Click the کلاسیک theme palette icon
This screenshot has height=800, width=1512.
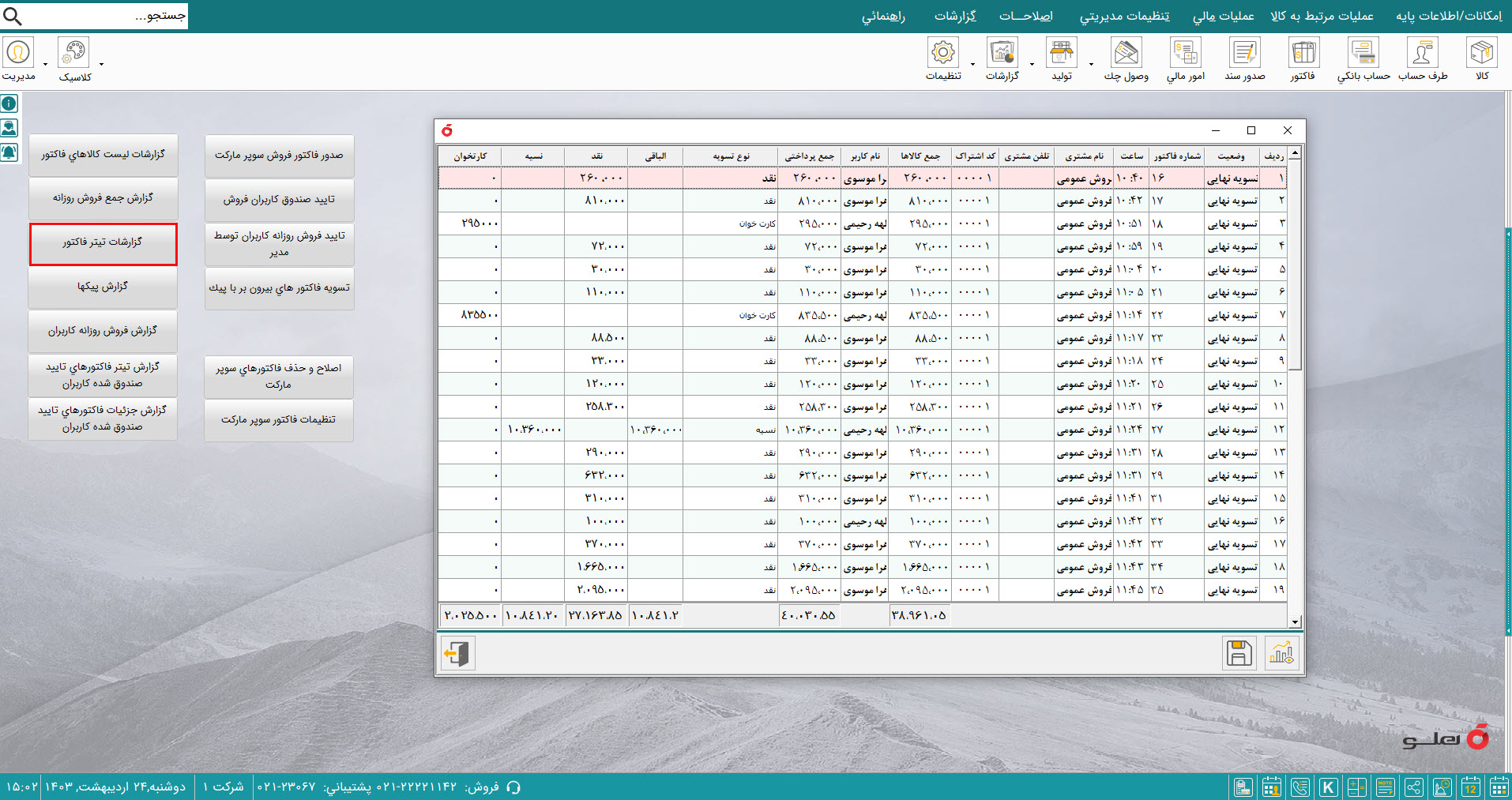point(73,53)
